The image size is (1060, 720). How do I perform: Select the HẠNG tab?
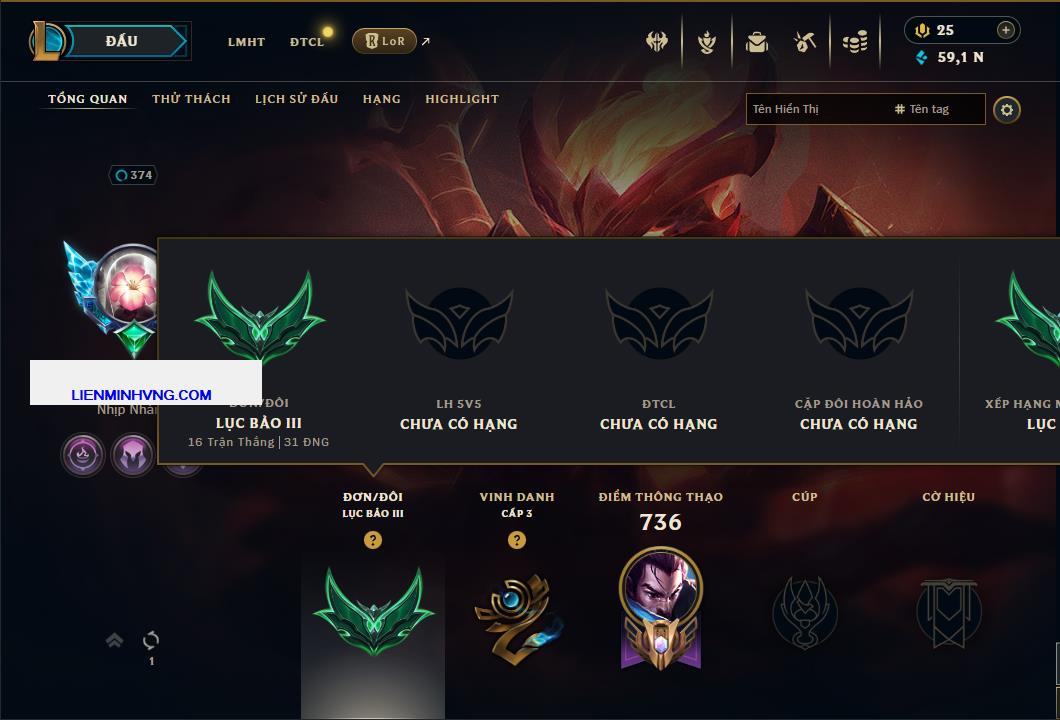click(381, 99)
